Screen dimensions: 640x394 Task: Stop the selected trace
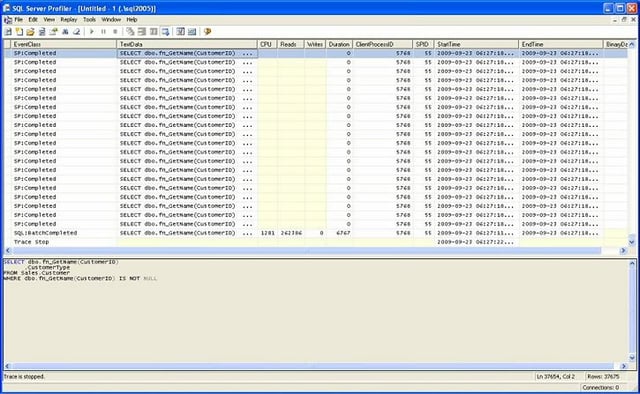coord(115,31)
